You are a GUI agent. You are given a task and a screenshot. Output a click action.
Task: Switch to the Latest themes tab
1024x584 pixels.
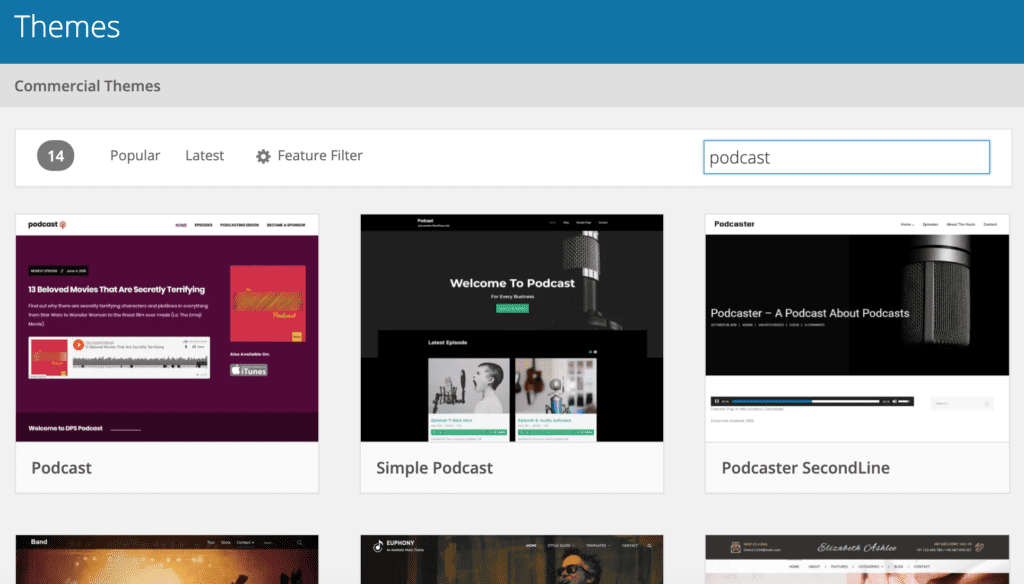204,156
